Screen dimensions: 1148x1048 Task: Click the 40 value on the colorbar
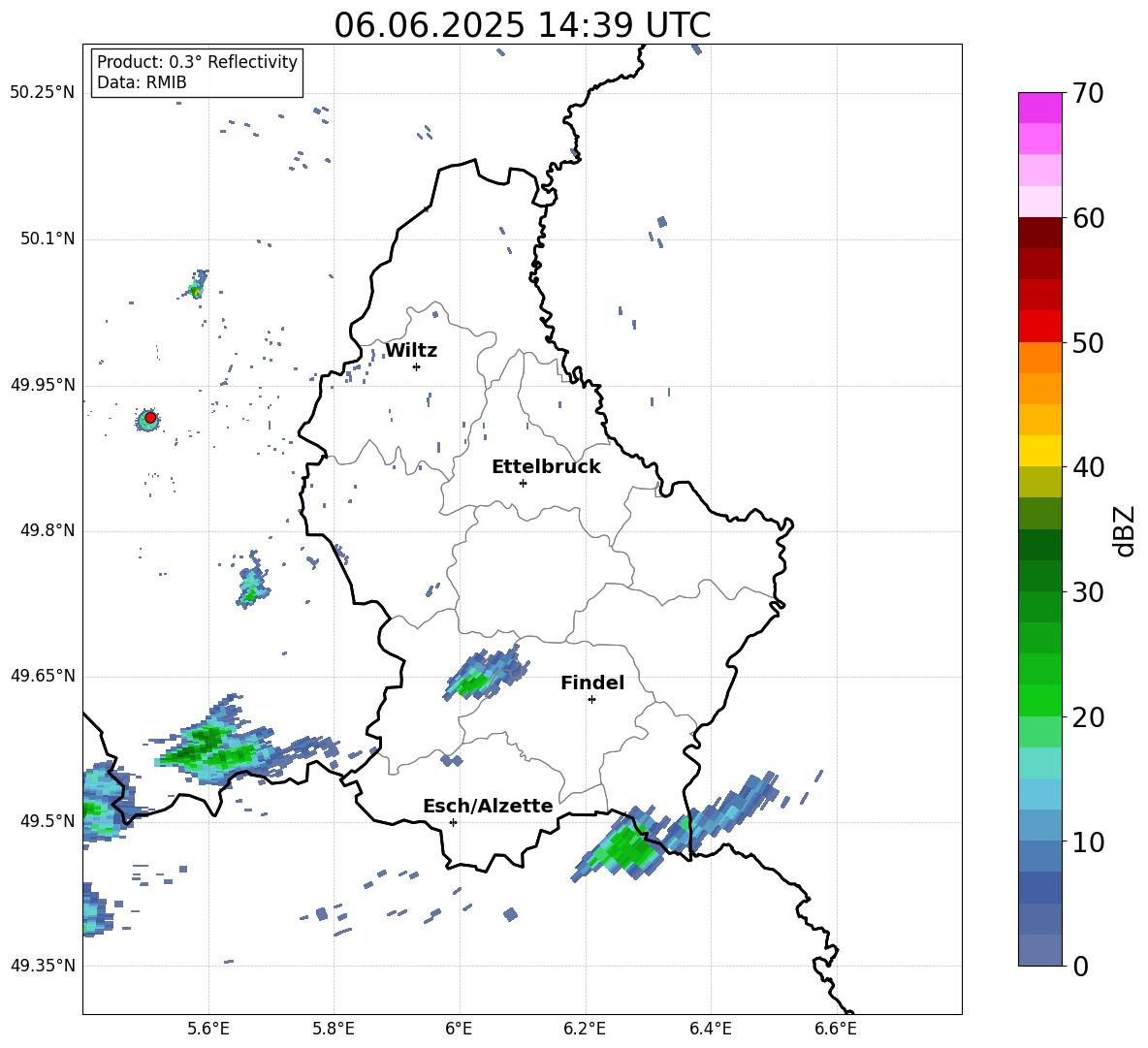(1088, 467)
